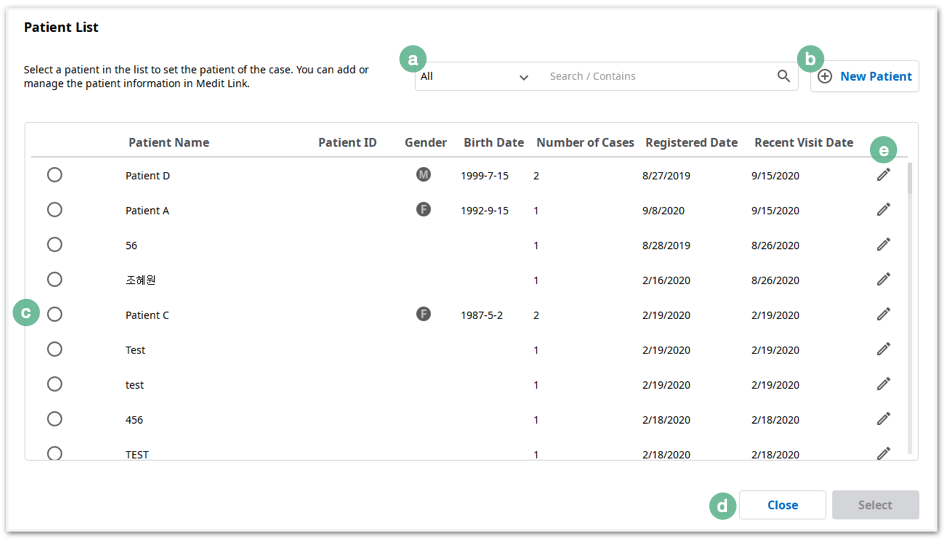Open the All search filter dropdown
Image resolution: width=945 pixels, height=542 pixels.
pos(475,77)
